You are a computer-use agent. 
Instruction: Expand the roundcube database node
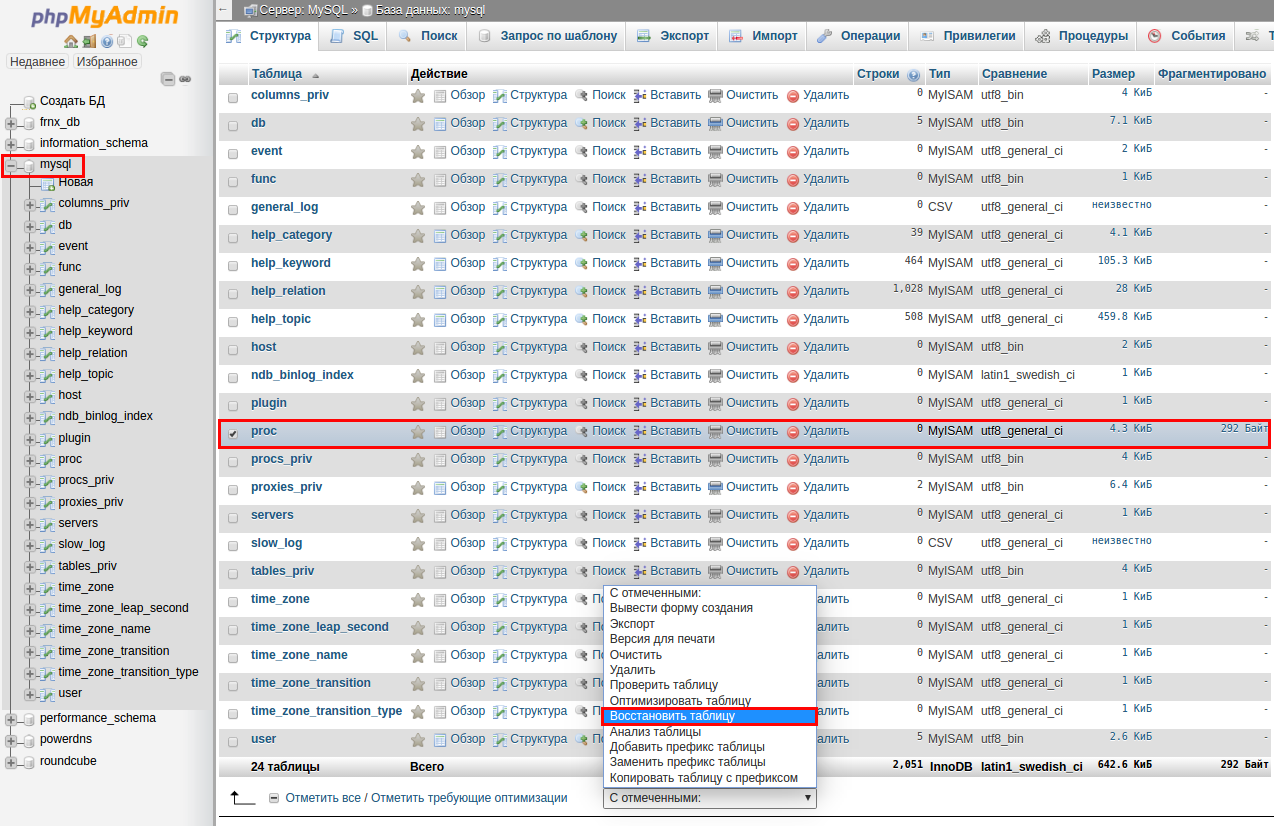tap(11, 762)
